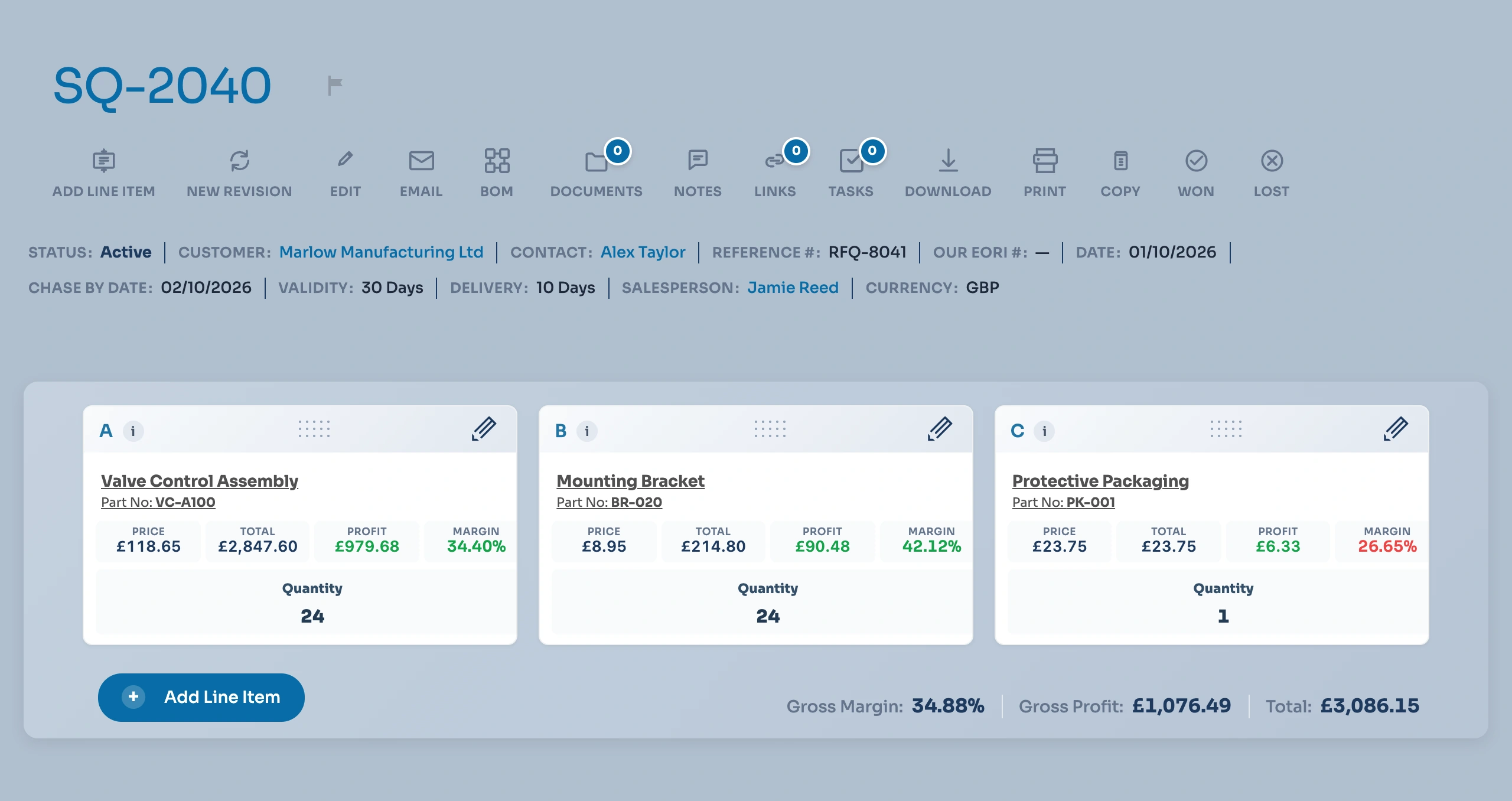The width and height of the screenshot is (1512, 801).
Task: Click part number BR-020
Action: pyautogui.click(x=636, y=502)
